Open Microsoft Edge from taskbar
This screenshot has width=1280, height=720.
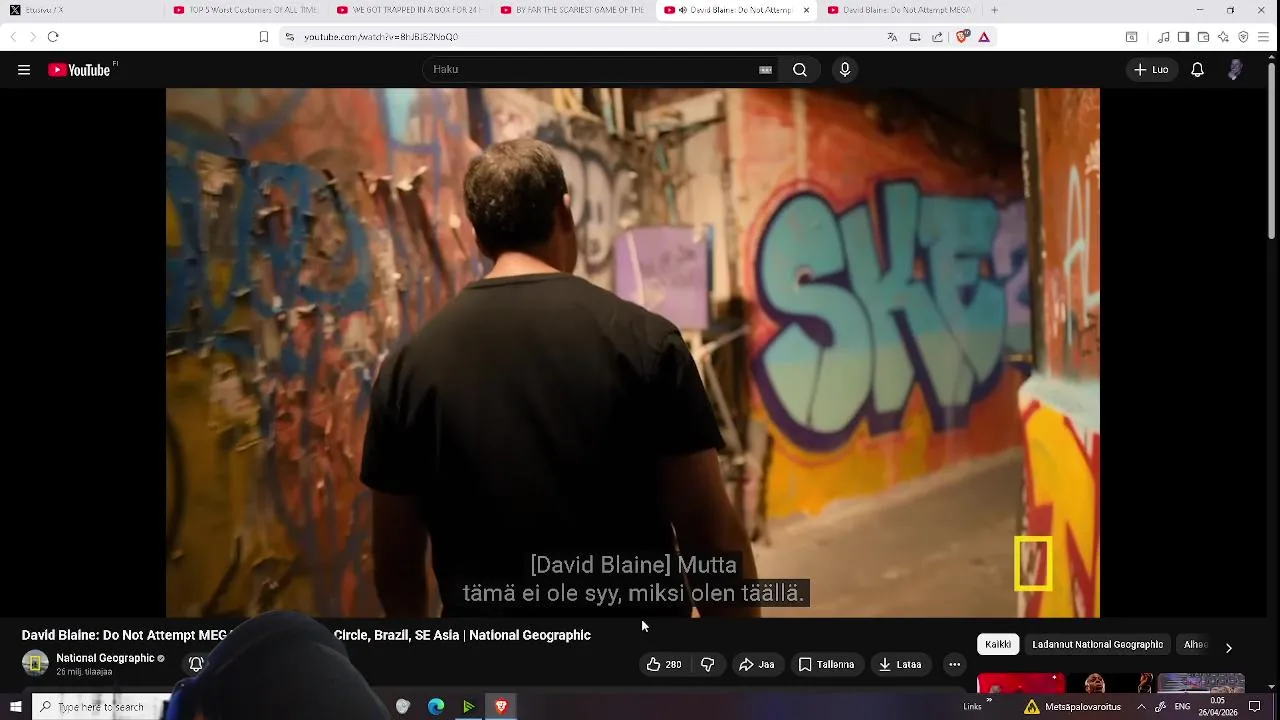pos(436,707)
